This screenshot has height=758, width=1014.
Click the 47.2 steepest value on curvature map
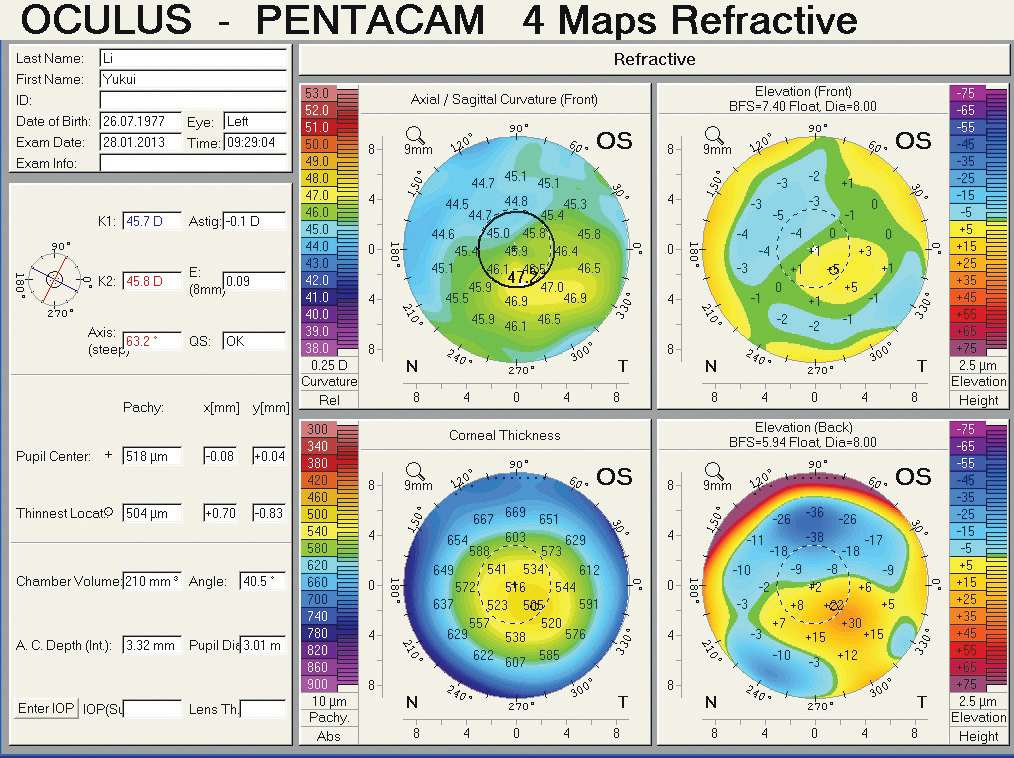pyautogui.click(x=521, y=277)
